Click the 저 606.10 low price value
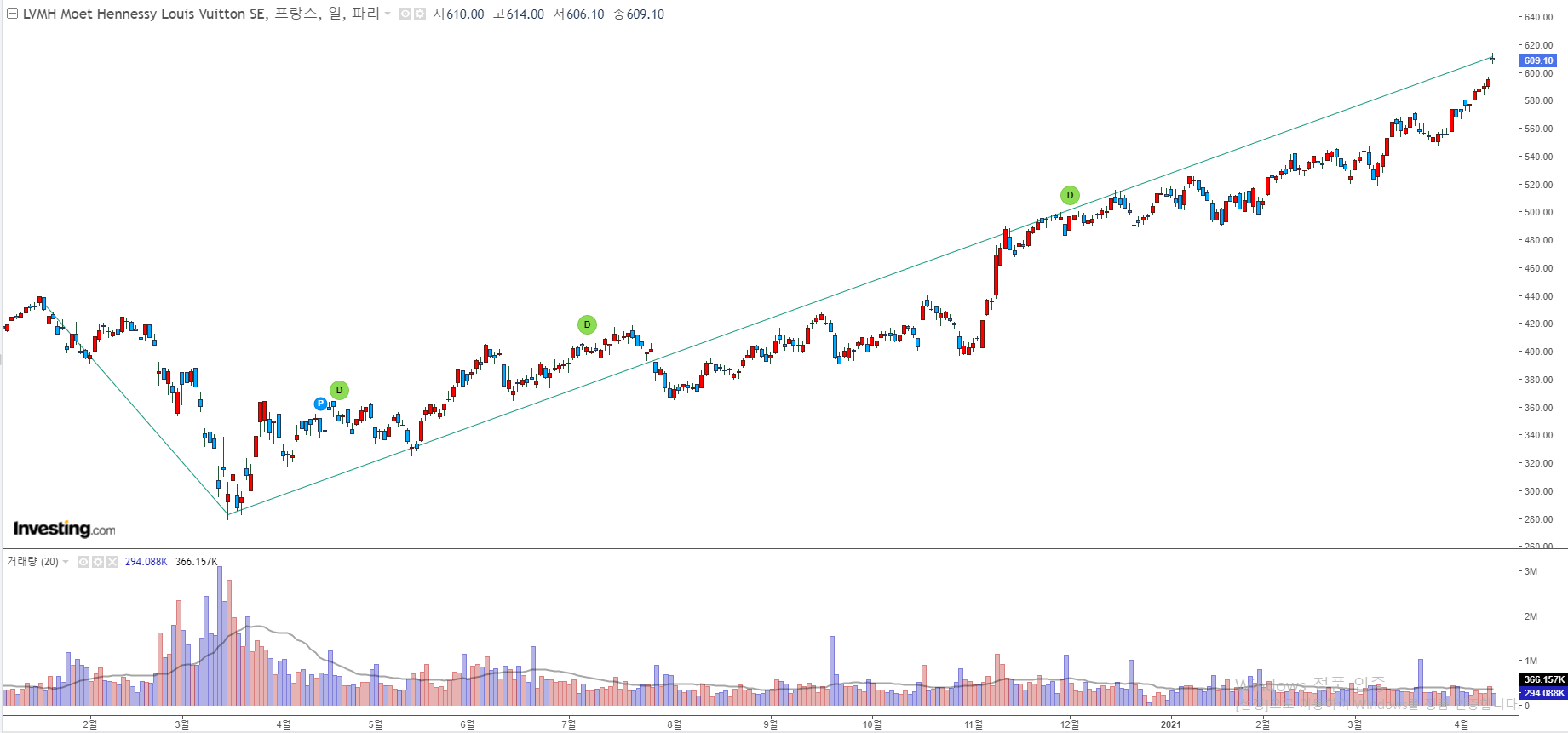Viewport: 1568px width, 733px height. (x=579, y=14)
